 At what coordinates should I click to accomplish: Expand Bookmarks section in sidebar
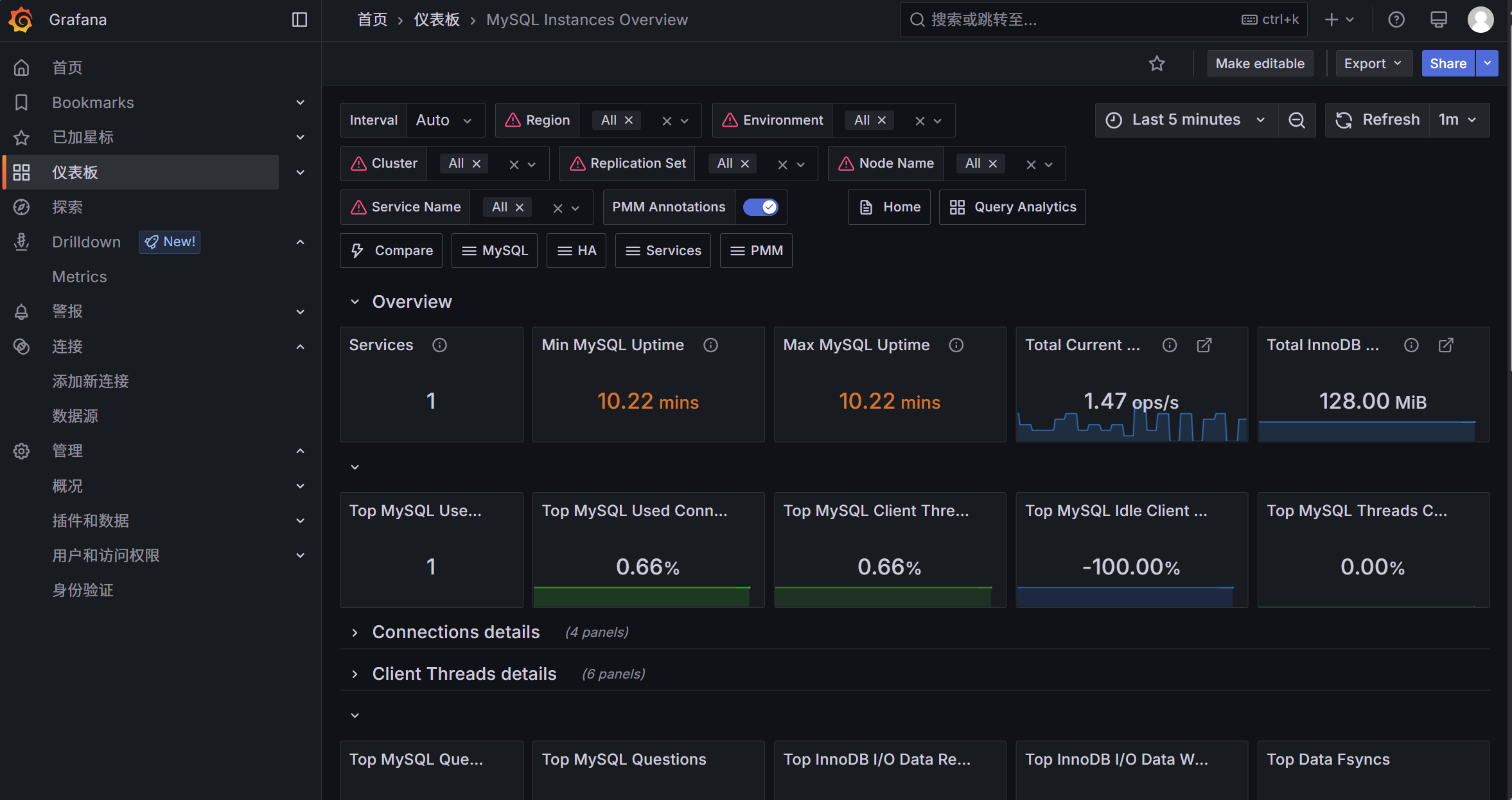300,103
